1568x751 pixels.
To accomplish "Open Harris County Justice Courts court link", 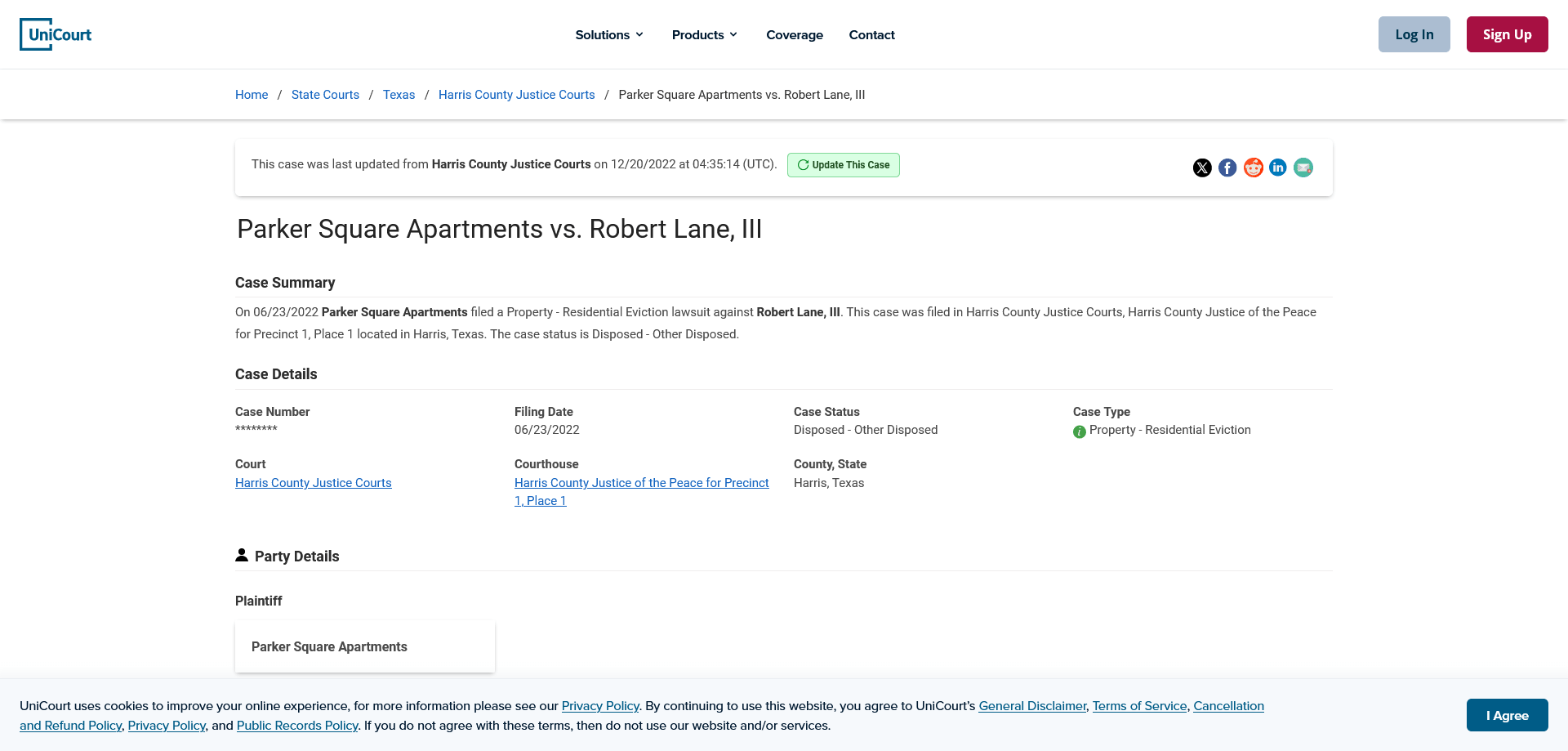I will [314, 483].
